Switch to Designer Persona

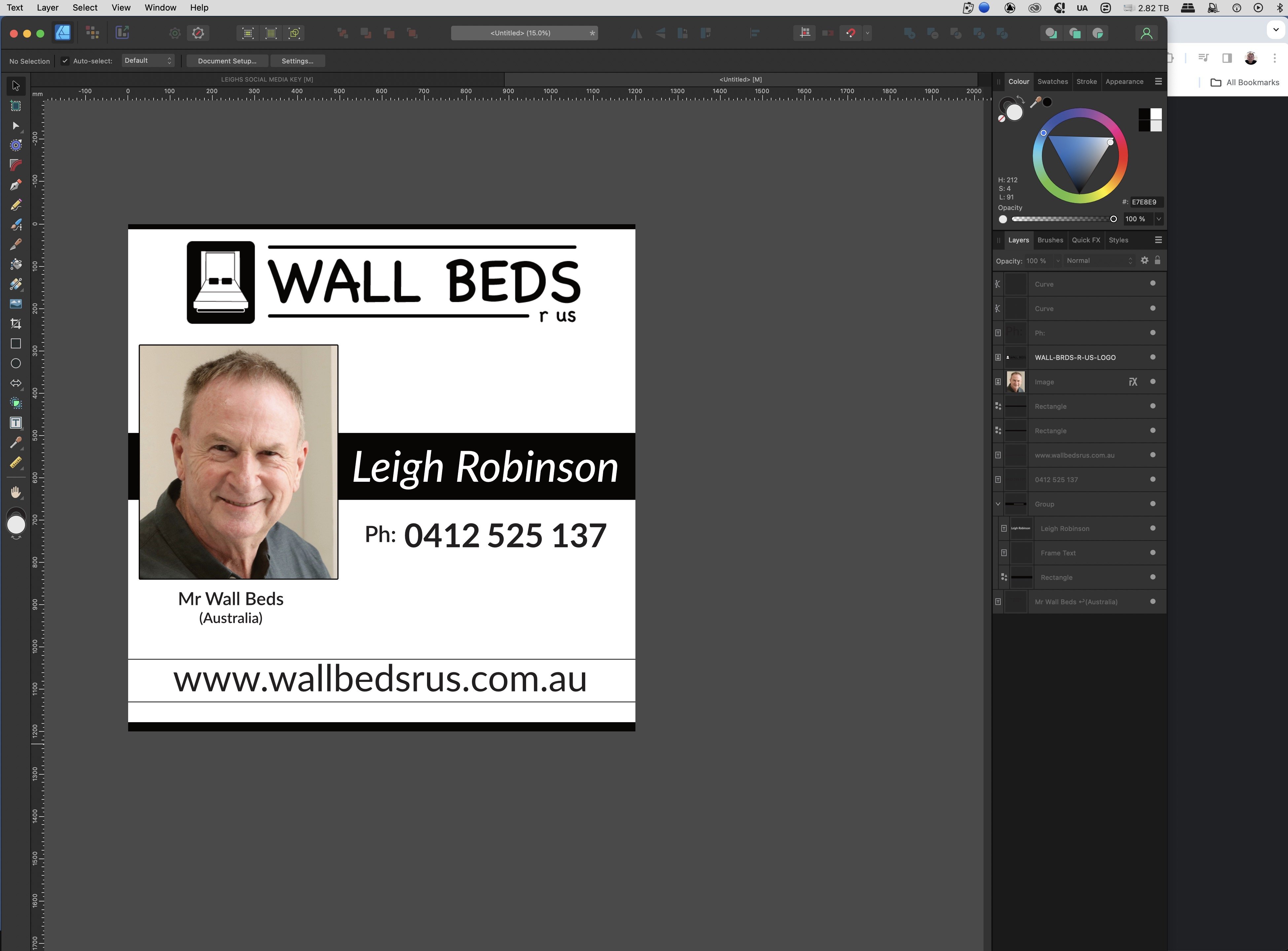63,33
